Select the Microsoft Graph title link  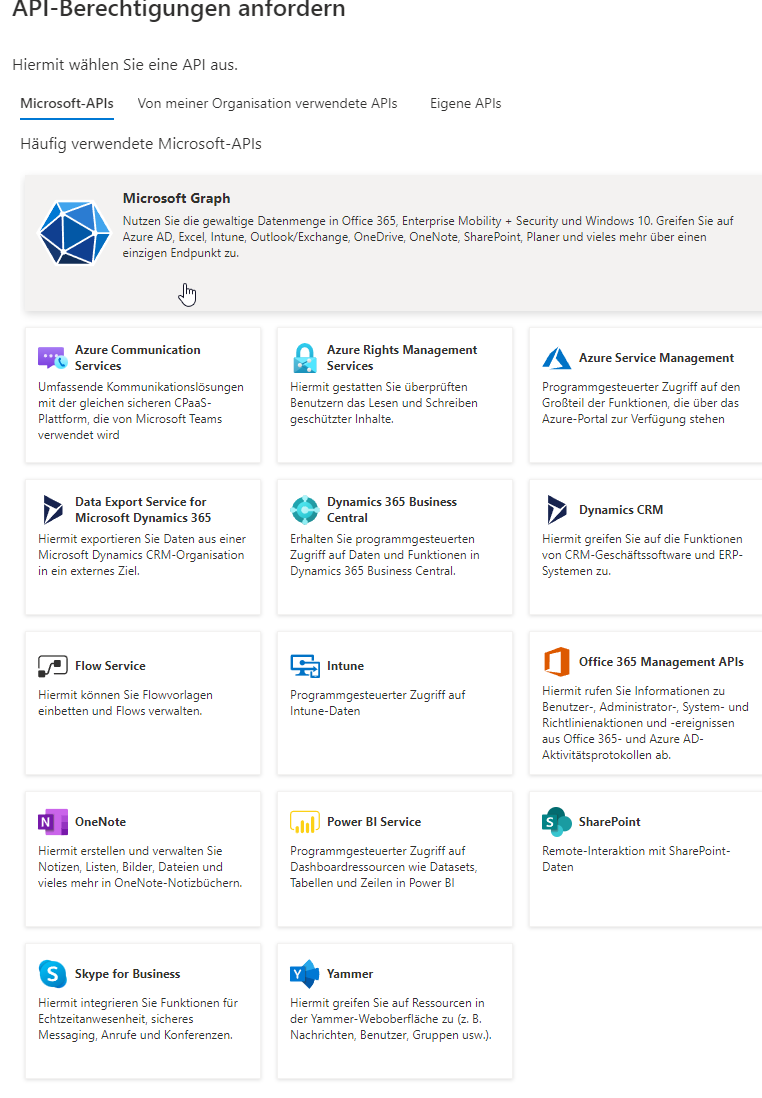(177, 199)
